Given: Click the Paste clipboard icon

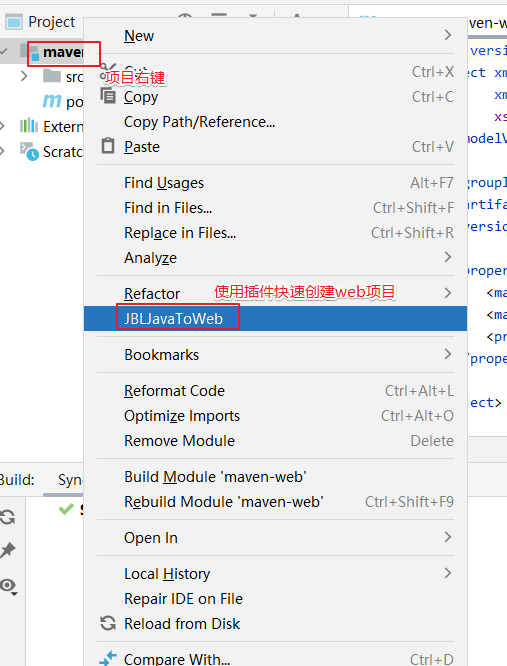Looking at the screenshot, I should pos(108,146).
